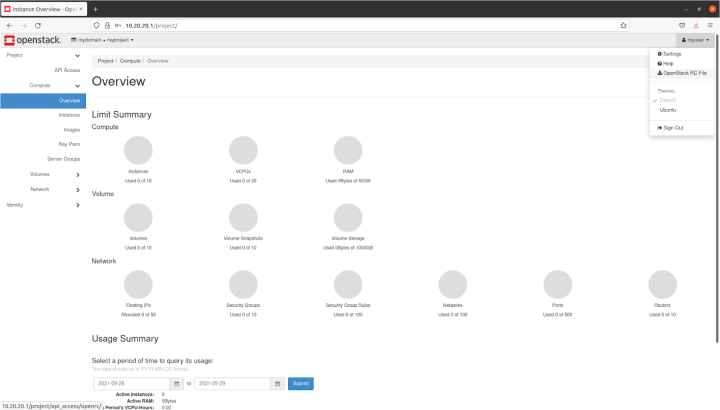
Task: Download the OpenStack RC File
Action: coord(682,73)
